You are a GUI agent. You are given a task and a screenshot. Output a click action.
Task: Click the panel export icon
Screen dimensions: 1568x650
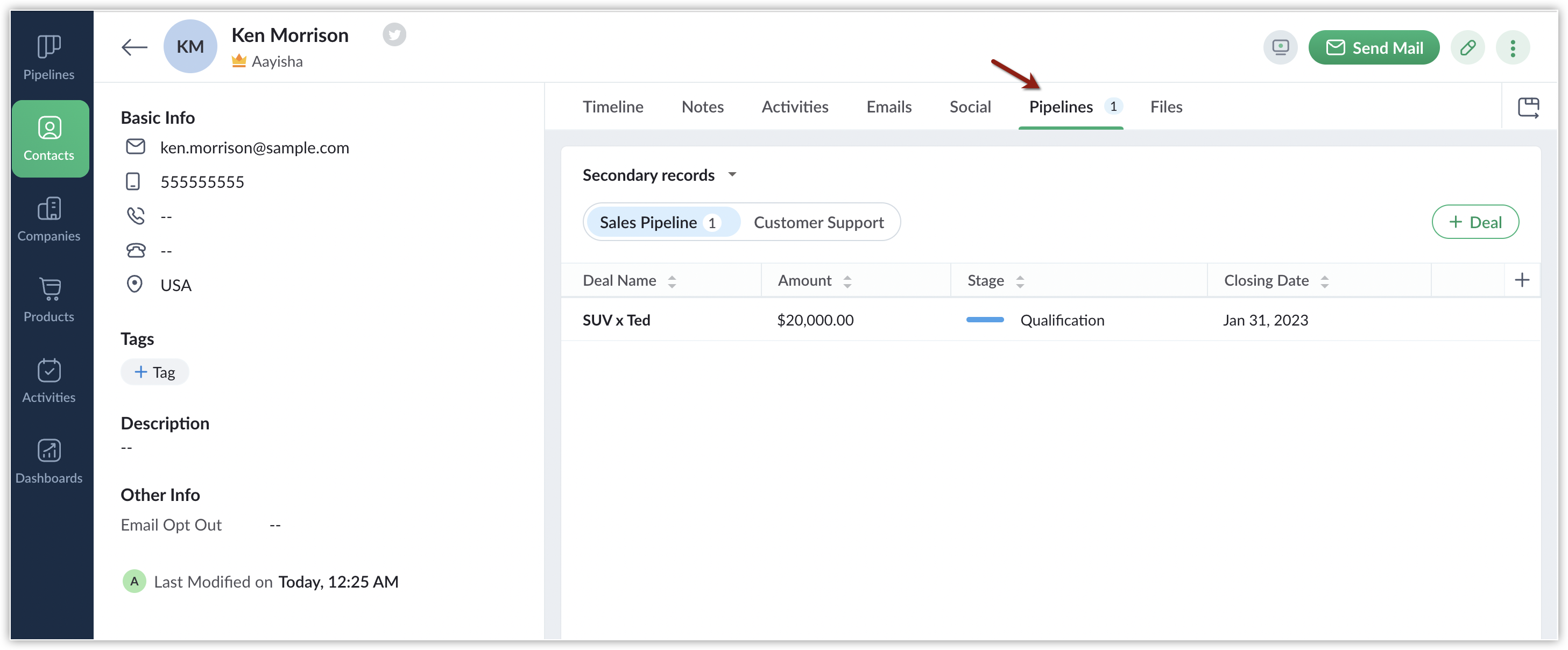(1528, 107)
